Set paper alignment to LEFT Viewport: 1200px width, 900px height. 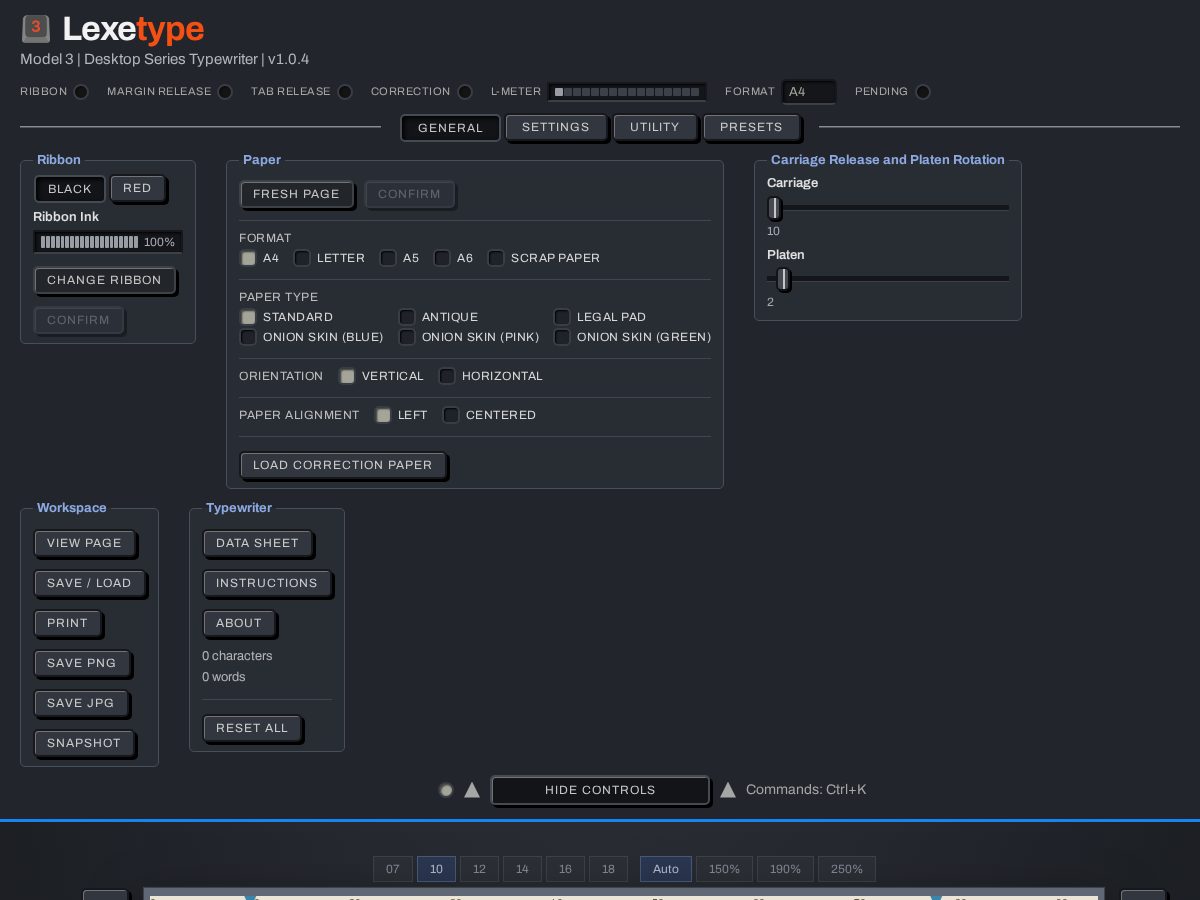[x=383, y=415]
